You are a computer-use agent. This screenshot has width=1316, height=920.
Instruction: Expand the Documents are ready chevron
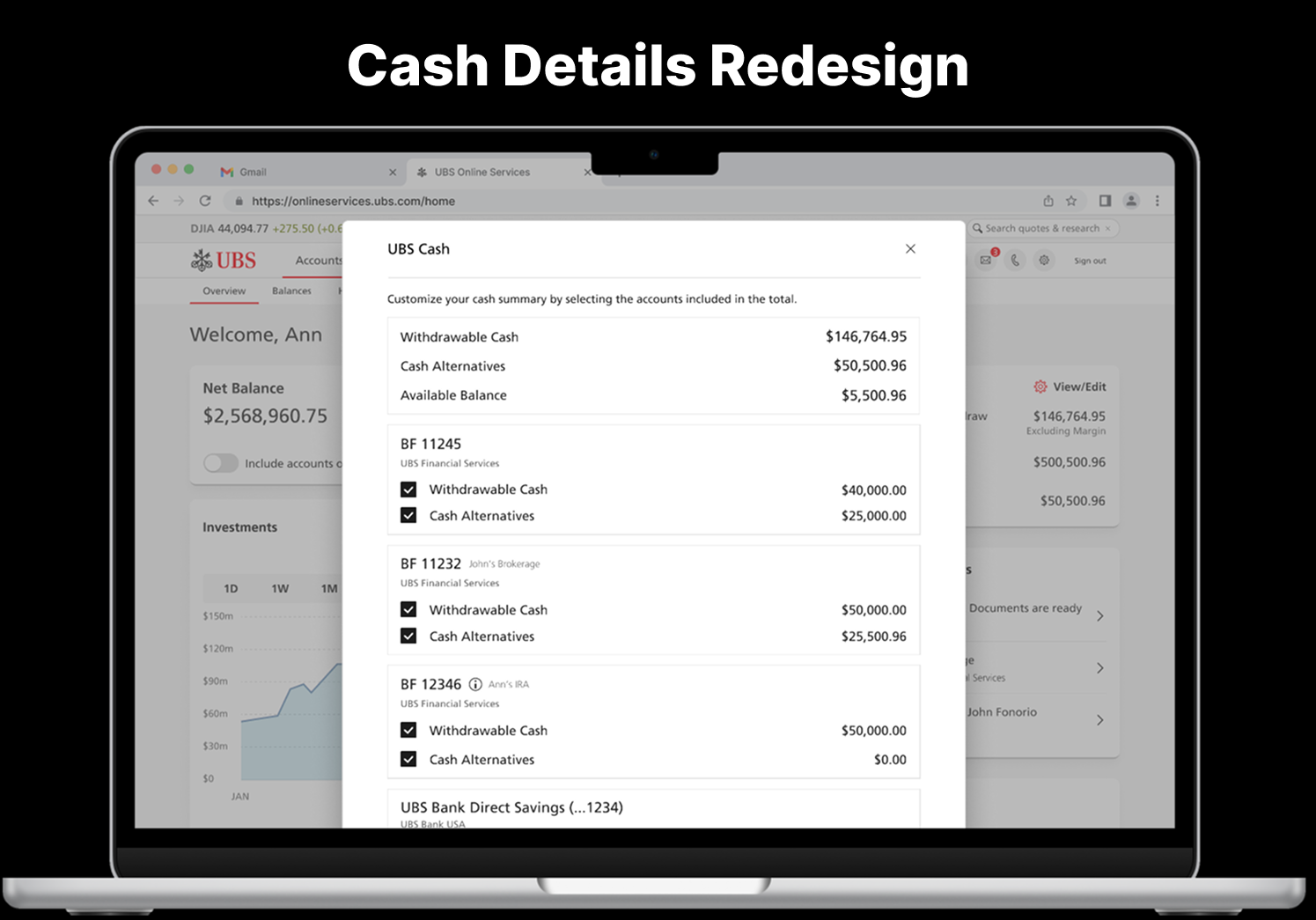pyautogui.click(x=1100, y=616)
